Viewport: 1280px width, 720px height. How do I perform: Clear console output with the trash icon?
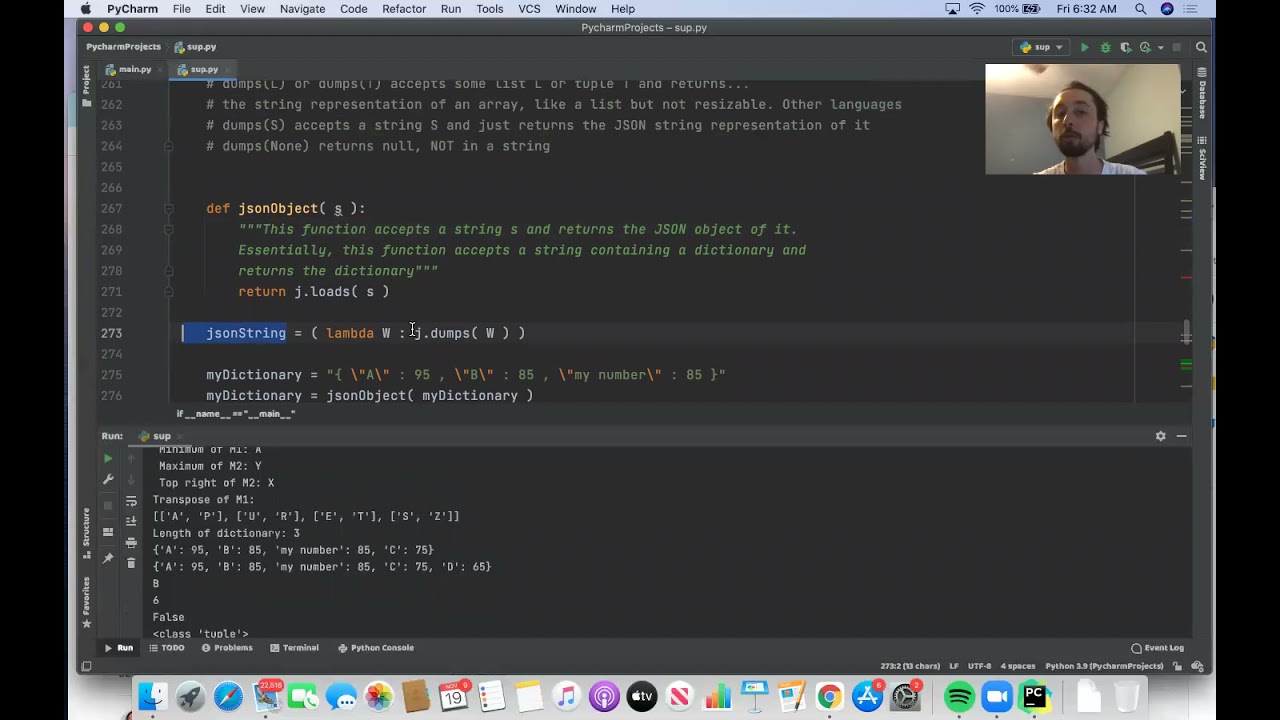pyautogui.click(x=131, y=563)
